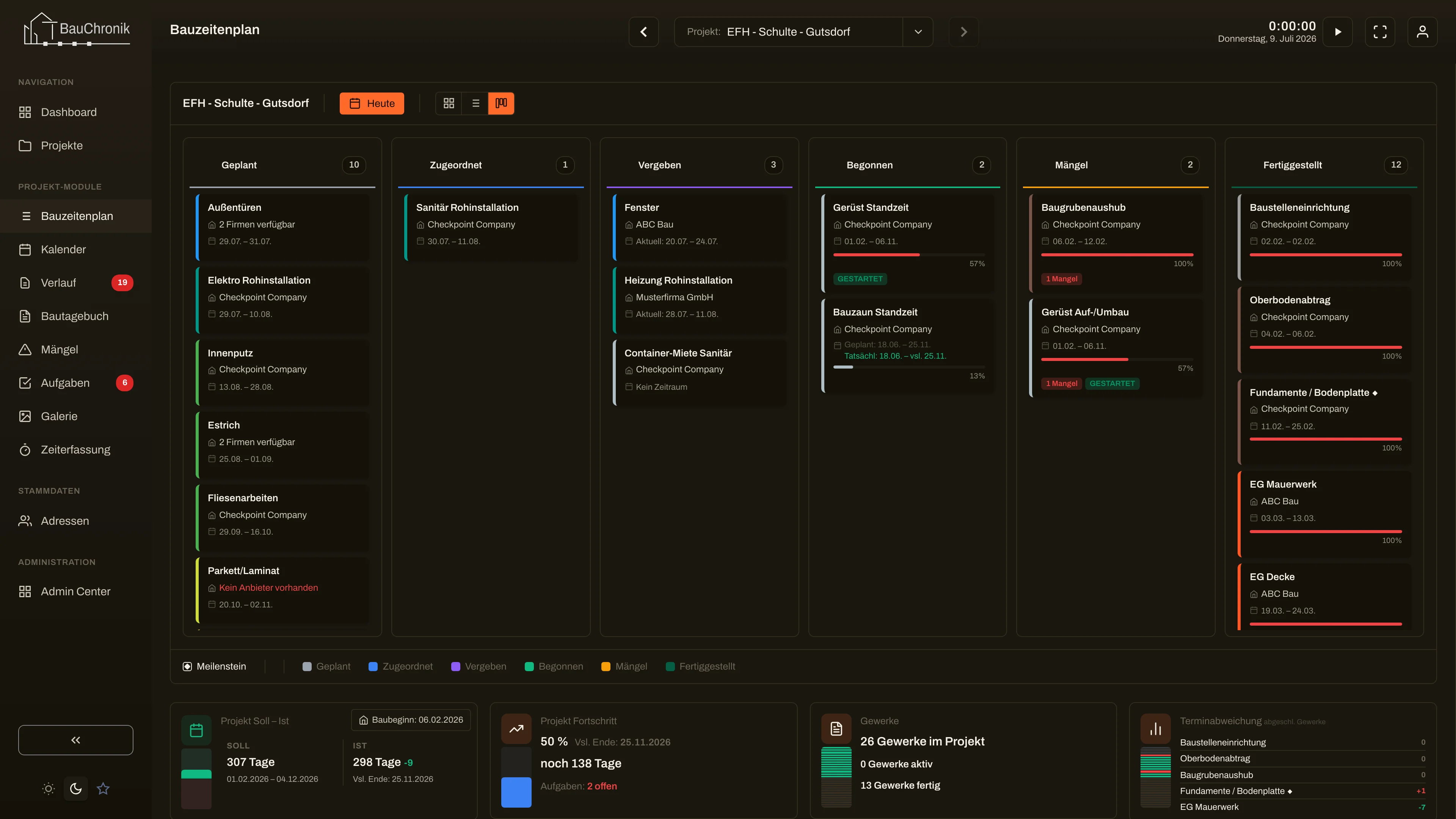The image size is (1456, 819).
Task: Toggle the Mängel legend swatch
Action: pyautogui.click(x=606, y=667)
